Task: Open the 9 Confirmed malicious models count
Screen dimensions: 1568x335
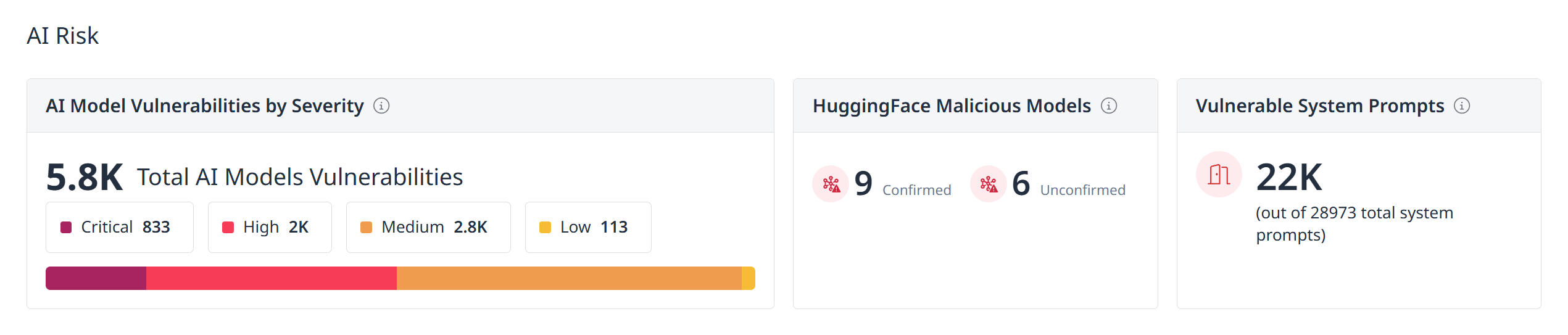Action: tap(864, 183)
